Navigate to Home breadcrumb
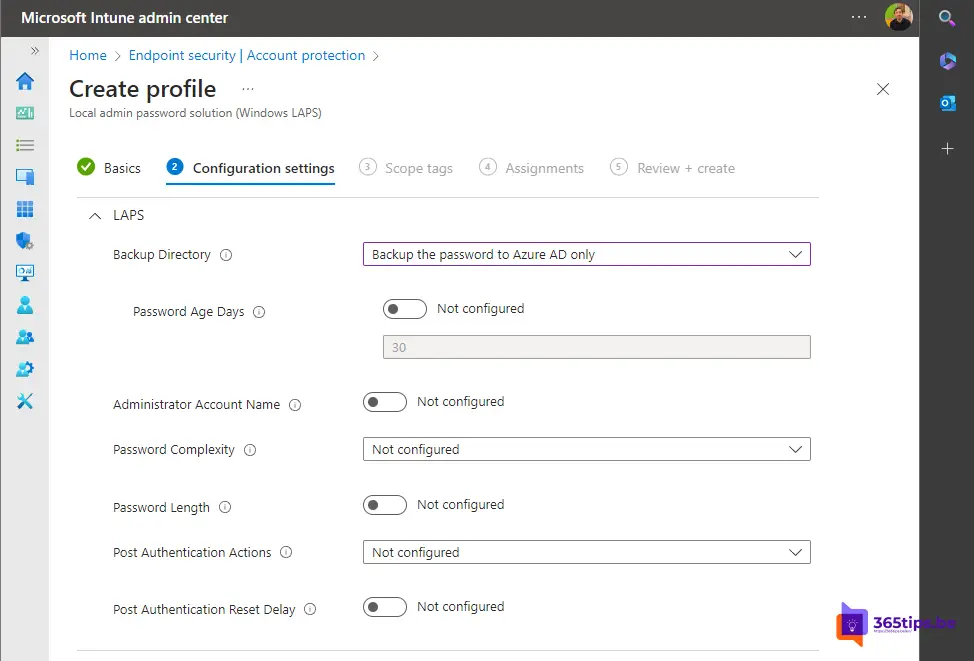 pyautogui.click(x=88, y=55)
